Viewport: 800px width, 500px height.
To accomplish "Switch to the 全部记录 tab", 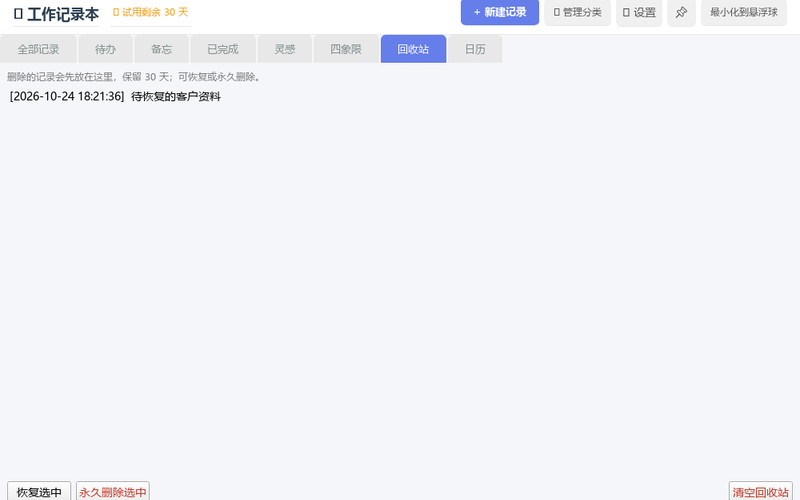I will pos(38,49).
